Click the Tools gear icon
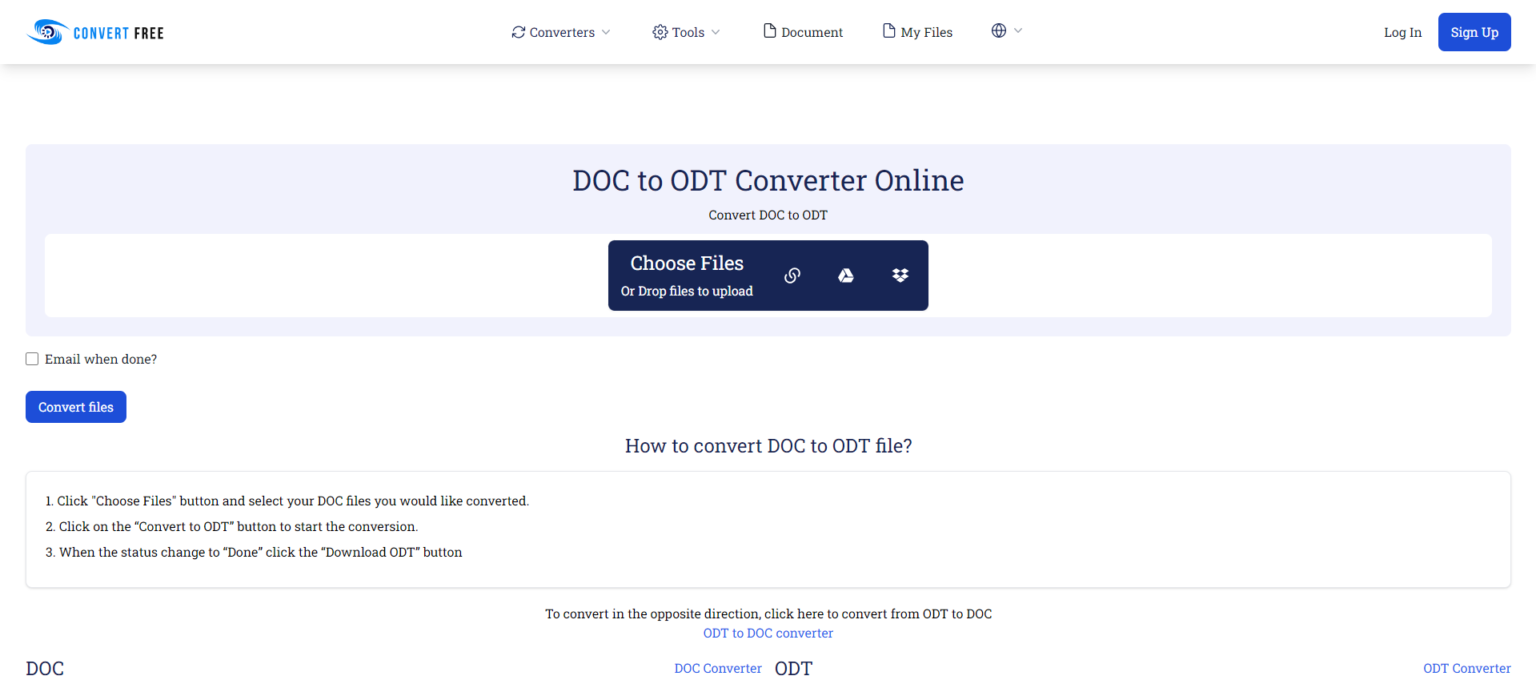Viewport: 1536px width, 684px height. tap(660, 31)
